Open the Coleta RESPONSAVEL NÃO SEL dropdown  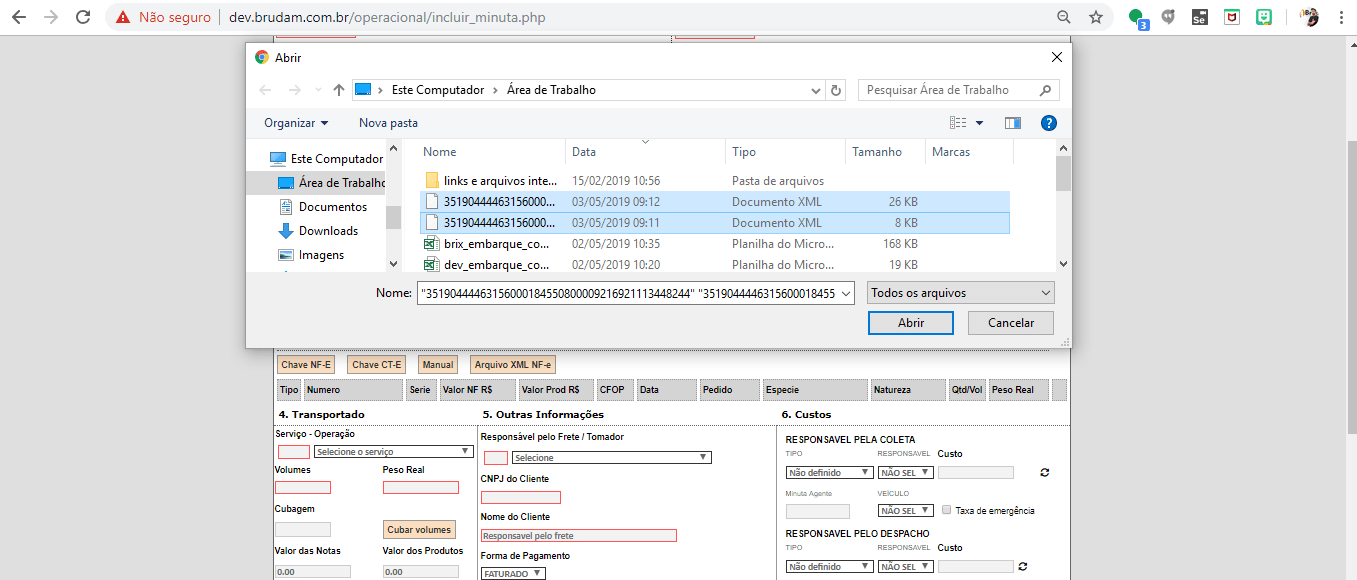coord(906,473)
